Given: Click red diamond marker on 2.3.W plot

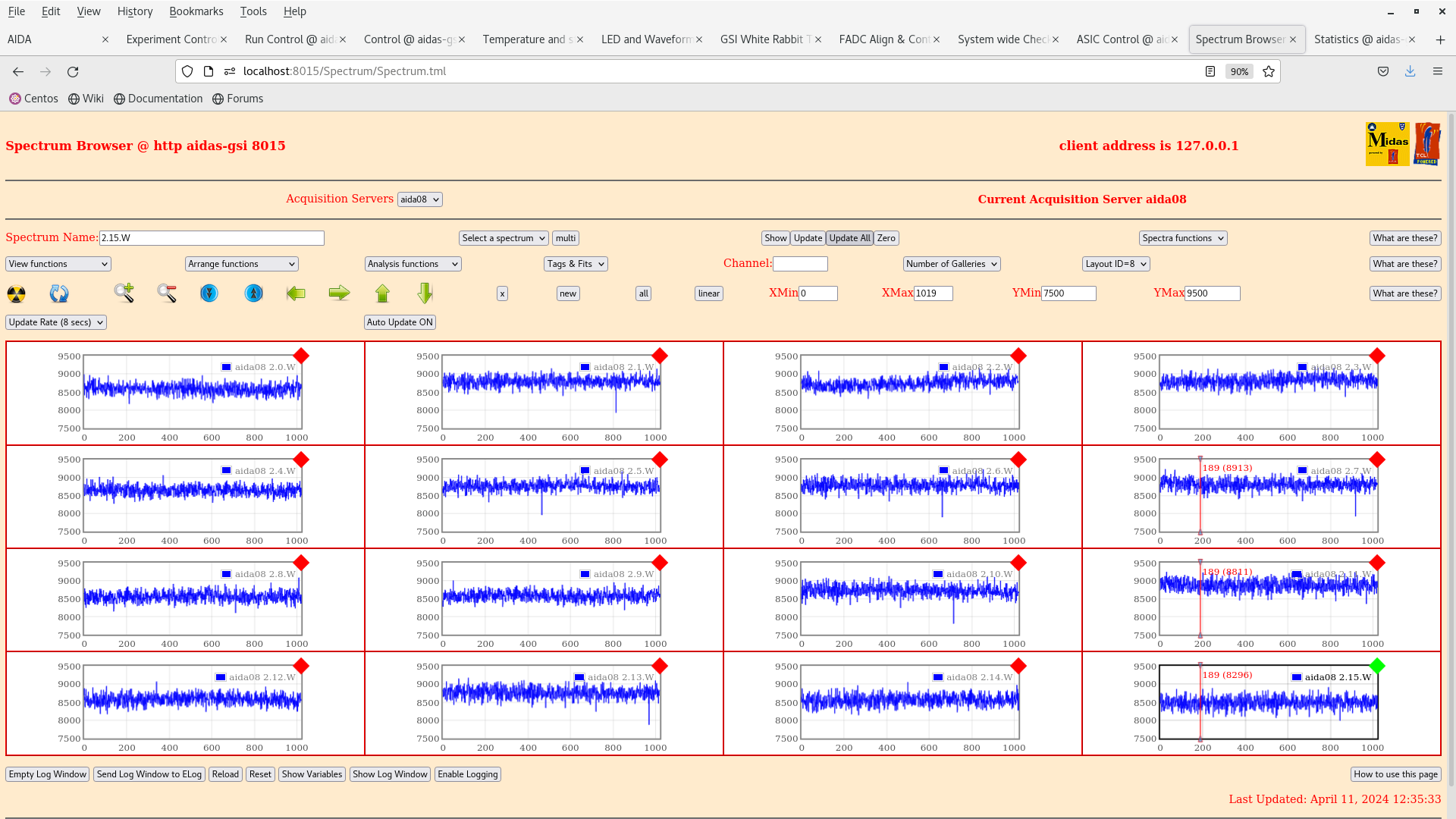Looking at the screenshot, I should (x=1377, y=356).
